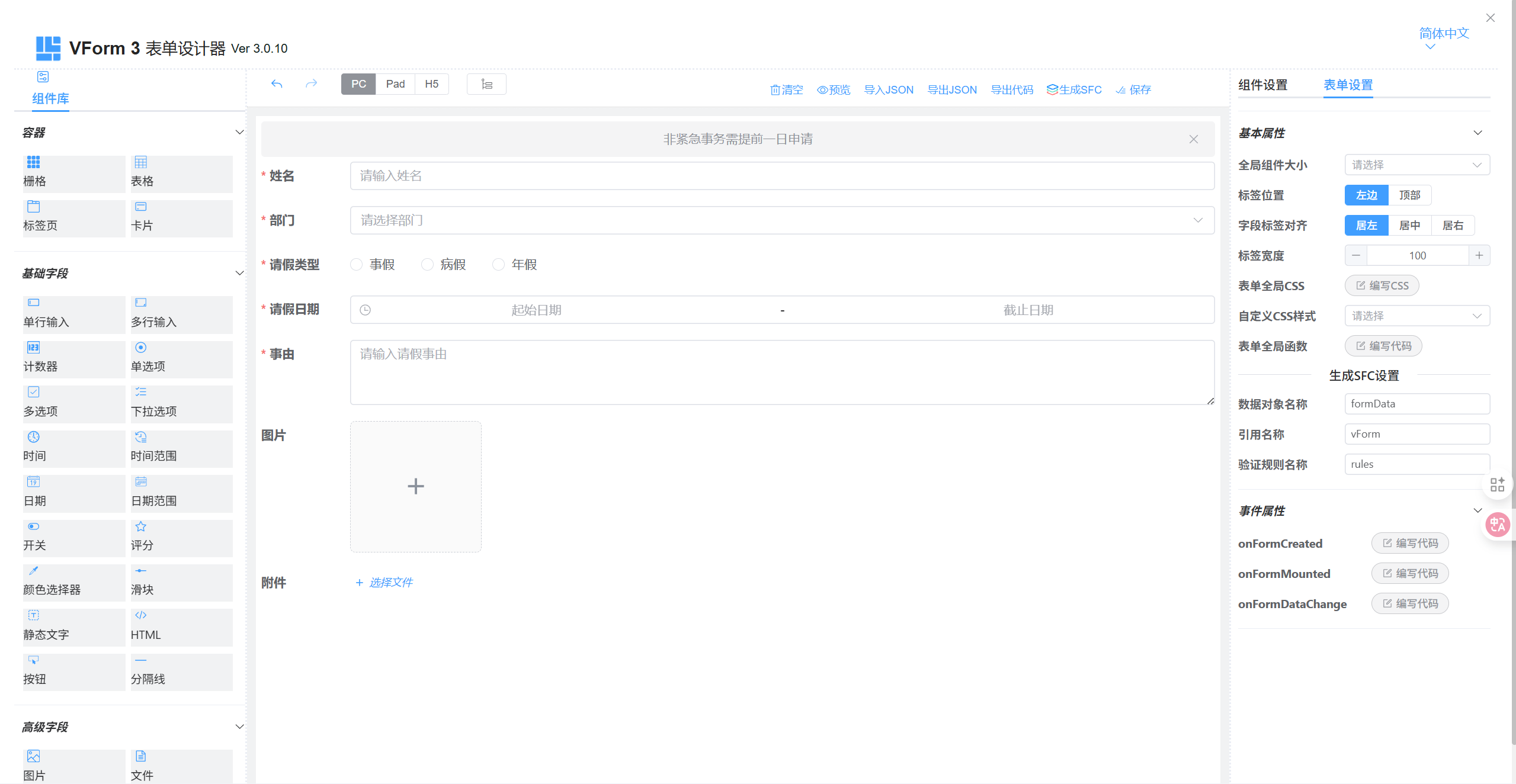The image size is (1516, 784).
Task: Click the undo arrow icon
Action: tap(277, 84)
